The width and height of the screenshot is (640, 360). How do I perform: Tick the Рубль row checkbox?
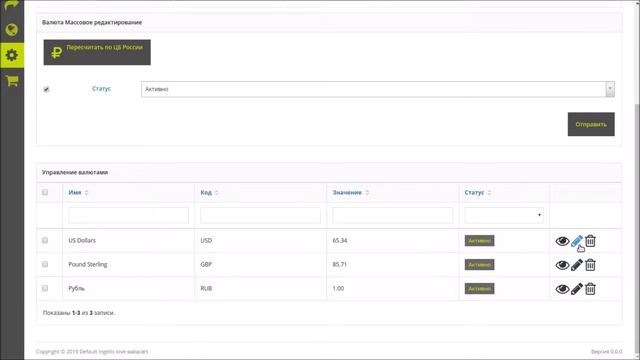tap(45, 288)
